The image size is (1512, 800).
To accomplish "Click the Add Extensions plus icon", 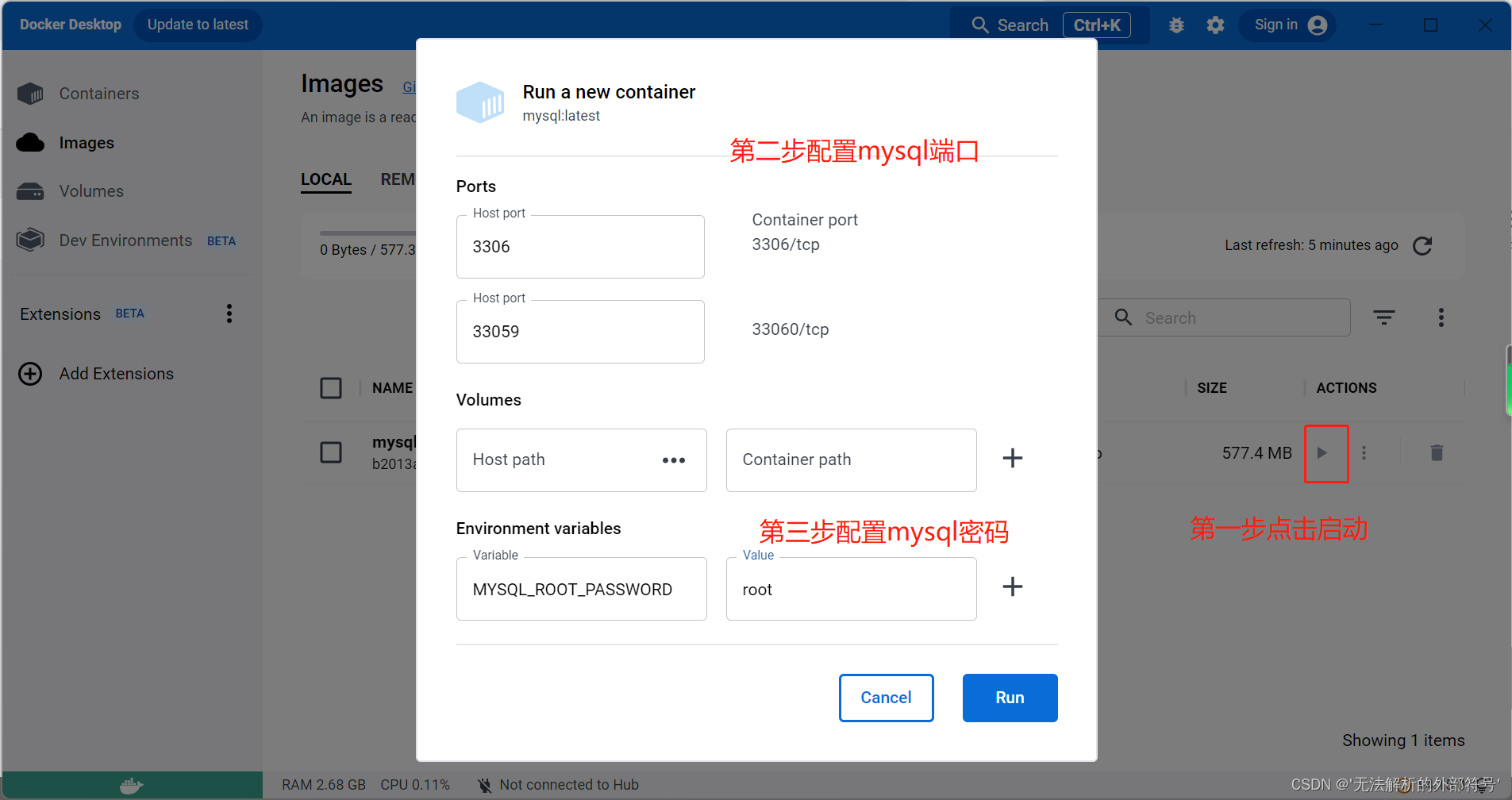I will point(30,374).
